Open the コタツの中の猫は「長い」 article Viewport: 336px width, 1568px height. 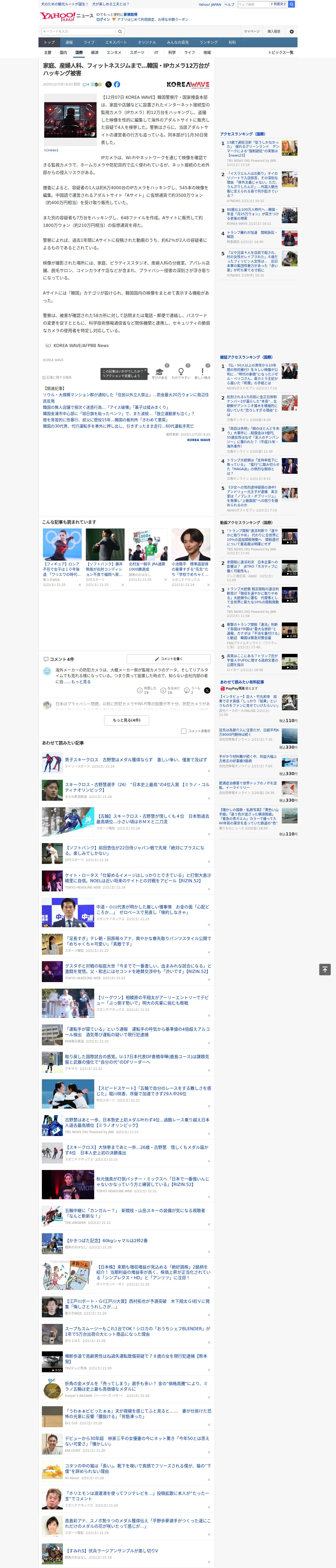pos(138,1468)
